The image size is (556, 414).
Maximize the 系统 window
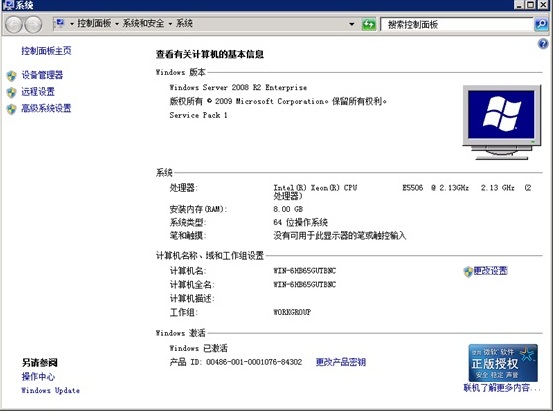530,5
